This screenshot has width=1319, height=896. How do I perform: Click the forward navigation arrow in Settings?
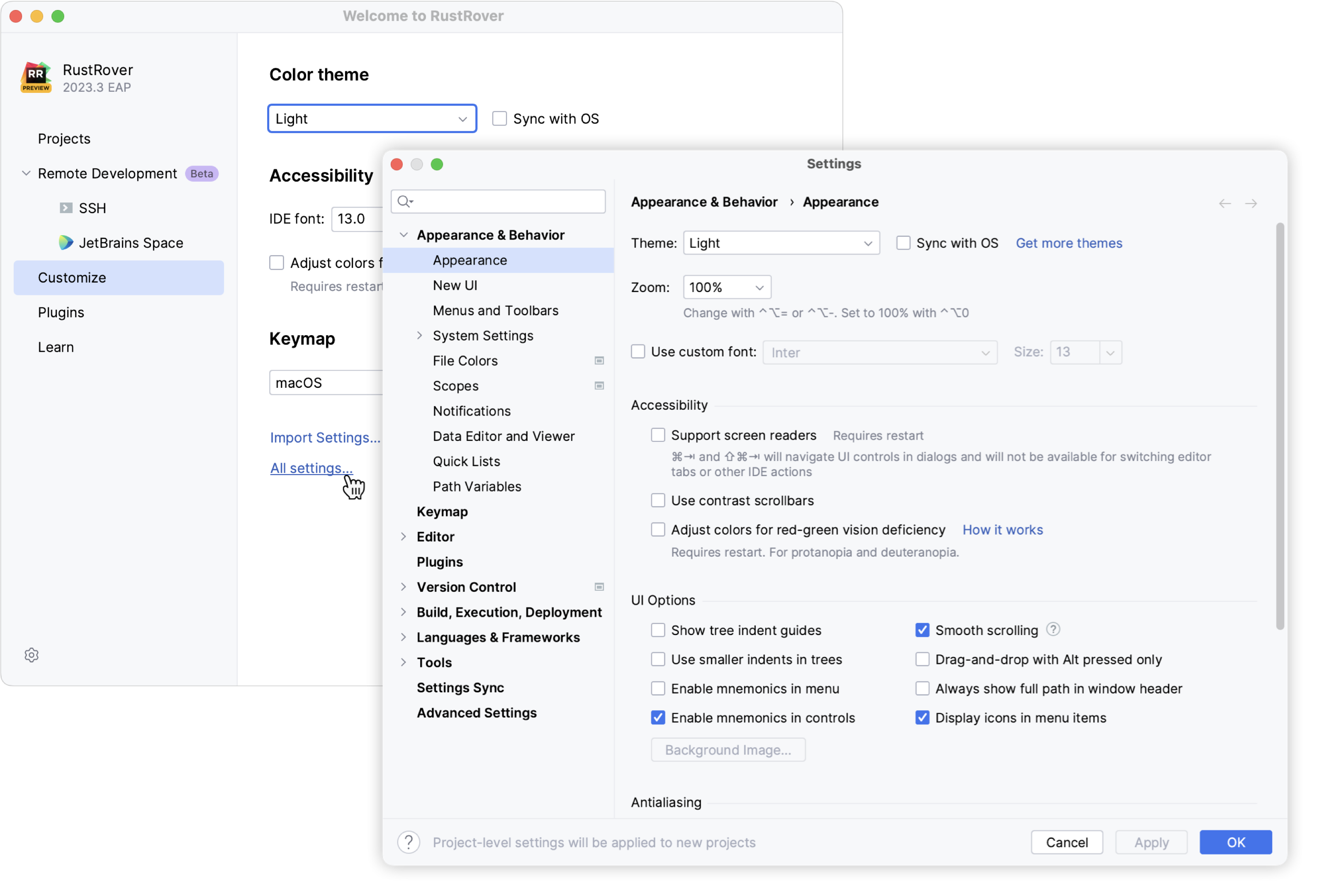pyautogui.click(x=1250, y=203)
